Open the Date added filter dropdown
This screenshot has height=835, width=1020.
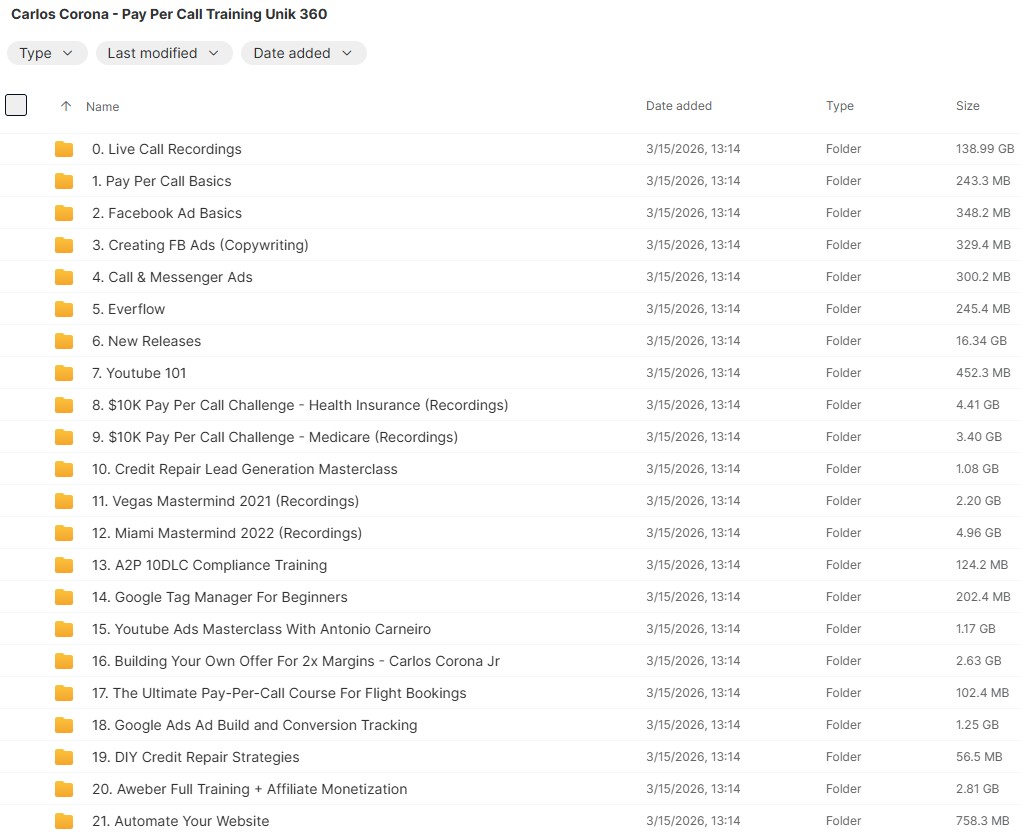click(303, 53)
